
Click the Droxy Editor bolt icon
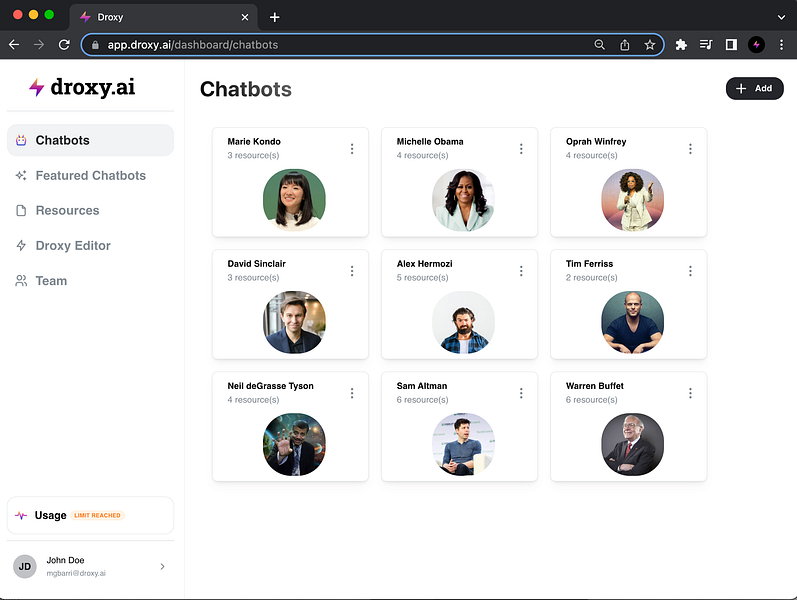[21, 246]
